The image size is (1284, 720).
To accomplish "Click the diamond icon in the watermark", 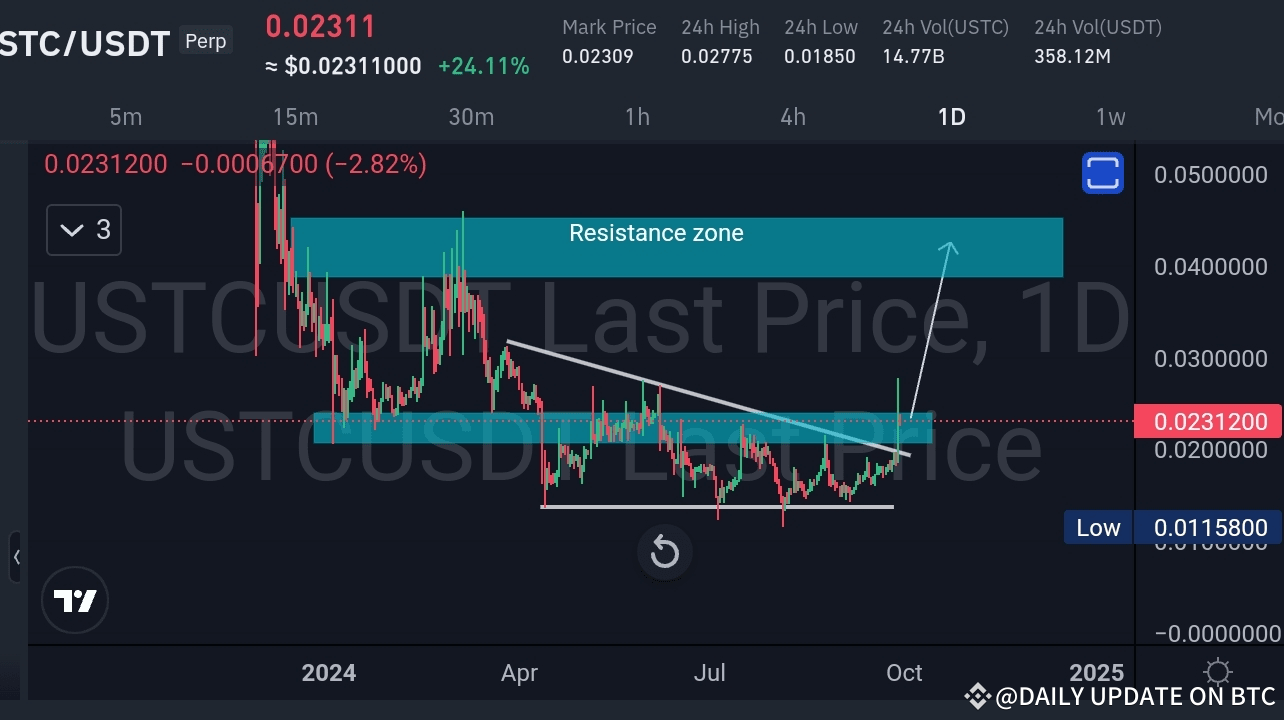I will pyautogui.click(x=977, y=695).
